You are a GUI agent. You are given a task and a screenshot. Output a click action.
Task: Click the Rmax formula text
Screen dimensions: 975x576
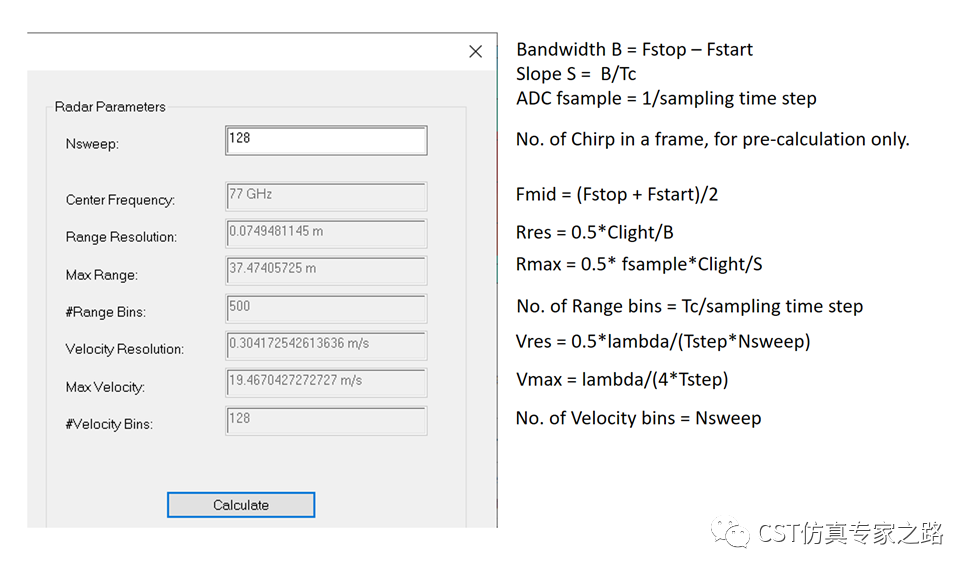click(639, 264)
